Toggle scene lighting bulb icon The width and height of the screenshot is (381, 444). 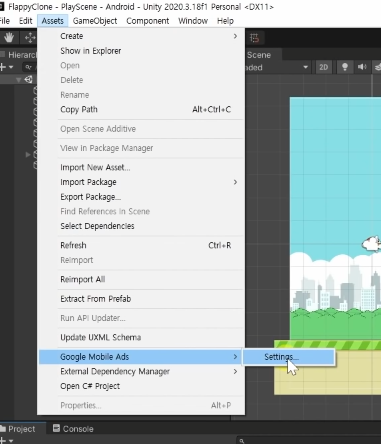coord(345,67)
